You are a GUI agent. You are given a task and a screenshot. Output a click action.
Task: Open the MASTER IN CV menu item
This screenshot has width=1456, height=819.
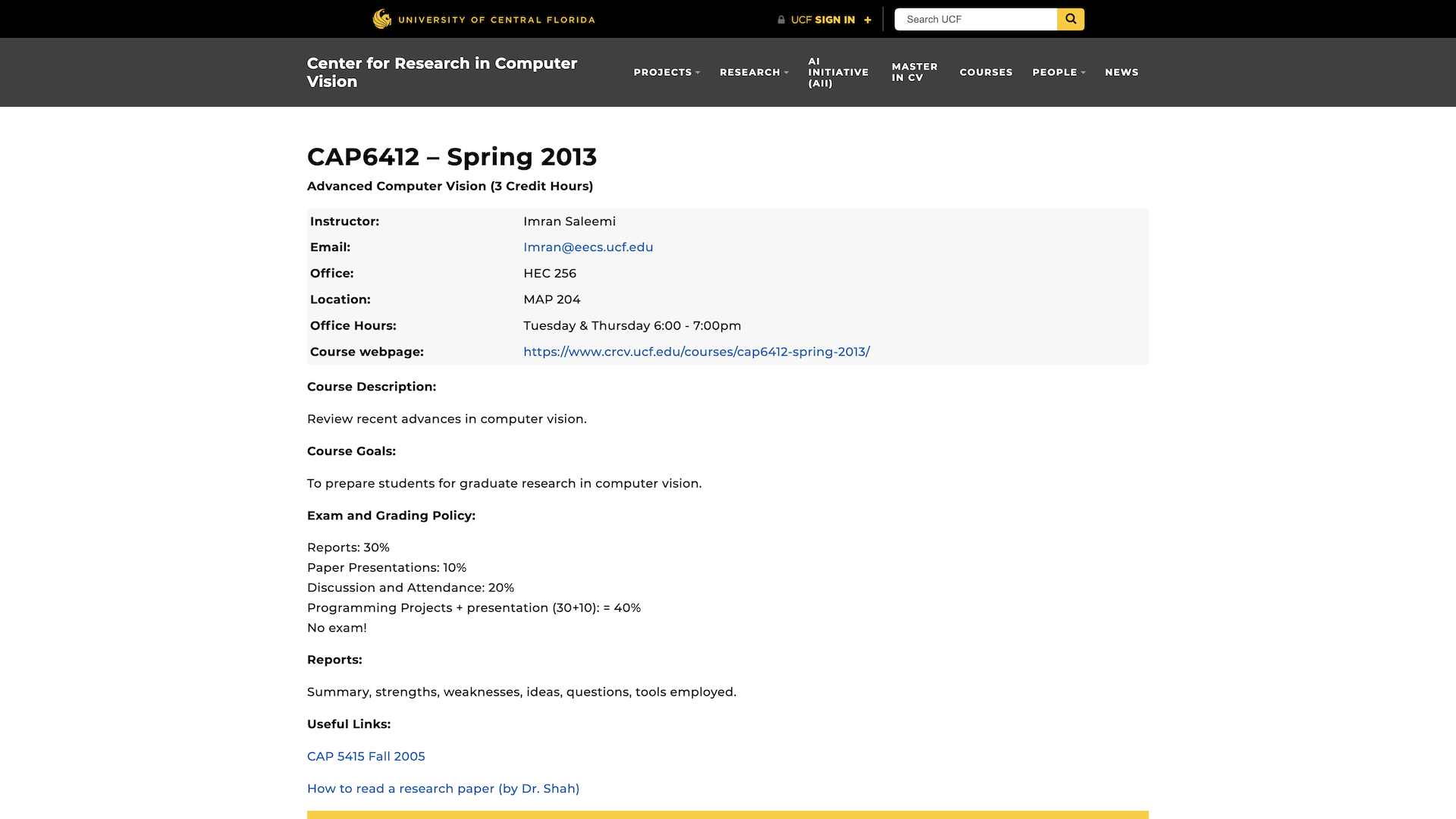click(x=915, y=72)
